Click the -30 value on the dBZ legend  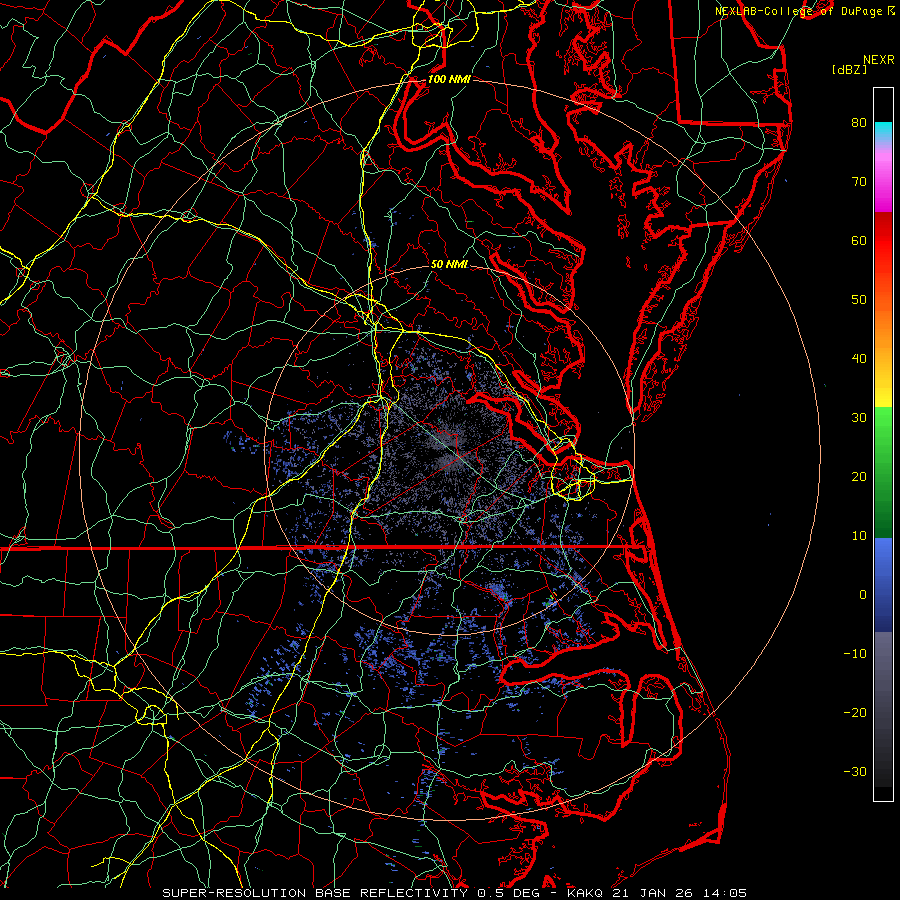pos(855,771)
